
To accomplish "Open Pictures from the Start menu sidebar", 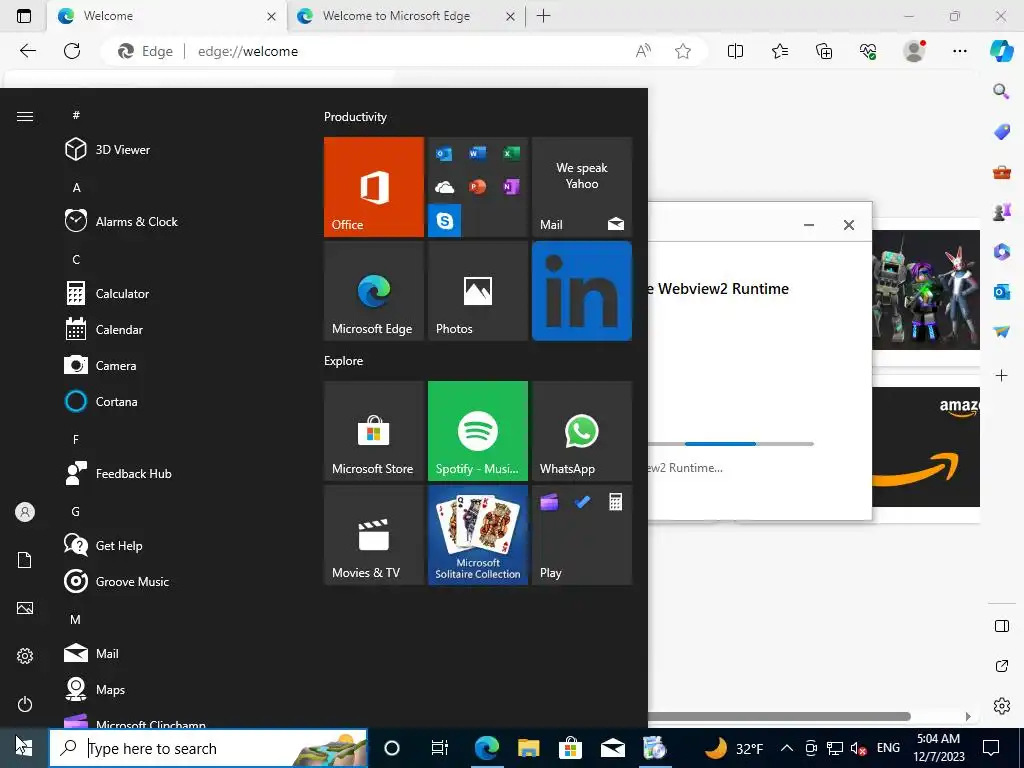I will click(25, 608).
